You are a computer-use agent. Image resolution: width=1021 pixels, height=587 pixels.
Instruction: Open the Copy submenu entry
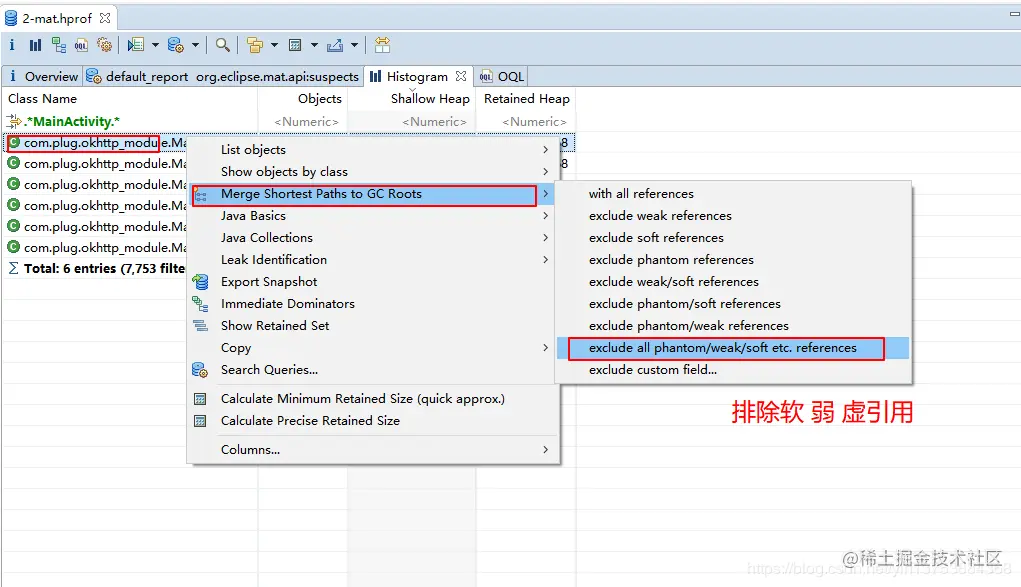372,348
